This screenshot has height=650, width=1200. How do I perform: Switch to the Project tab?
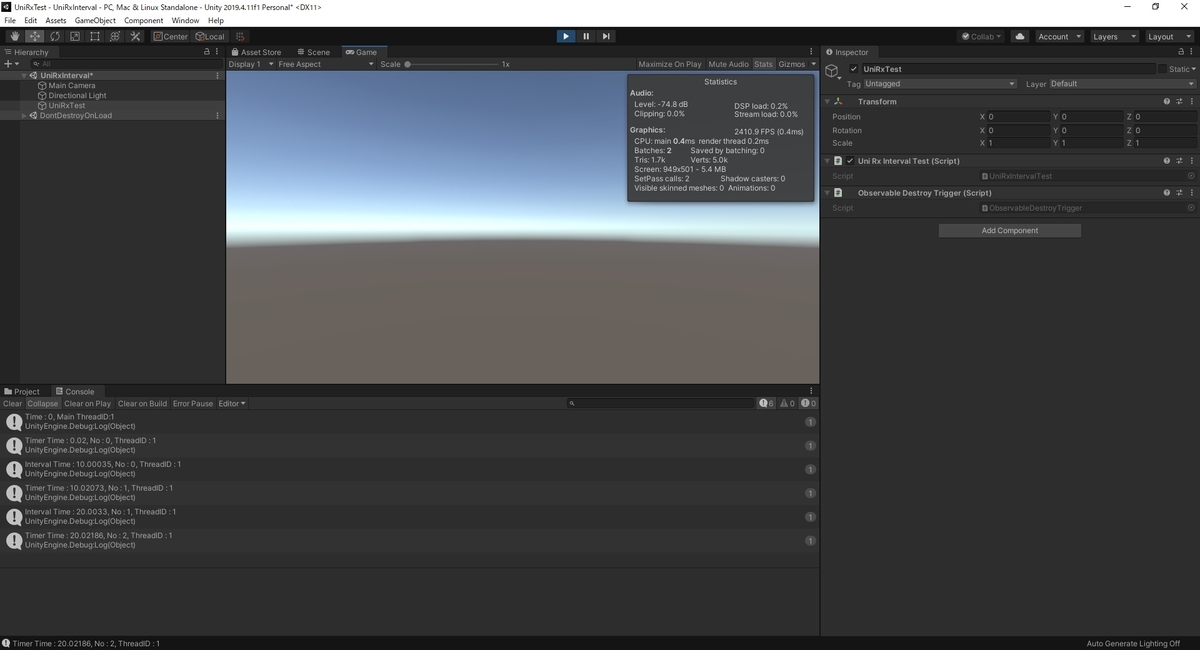(x=22, y=391)
